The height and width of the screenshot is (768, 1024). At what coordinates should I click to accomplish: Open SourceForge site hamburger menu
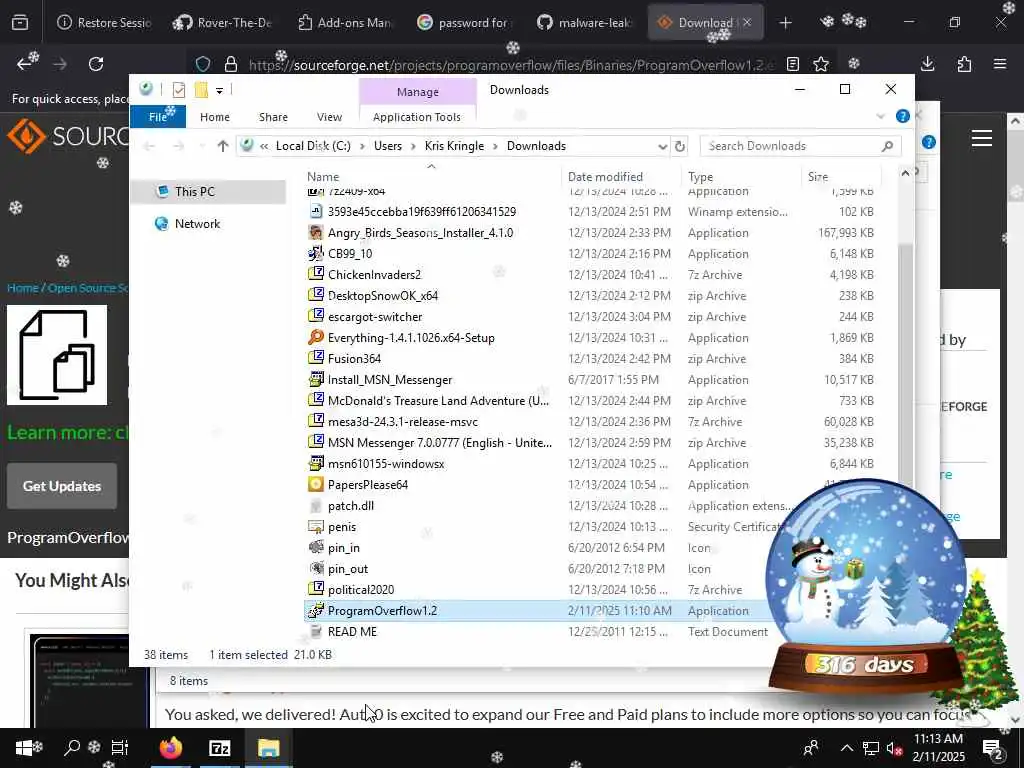coord(982,138)
